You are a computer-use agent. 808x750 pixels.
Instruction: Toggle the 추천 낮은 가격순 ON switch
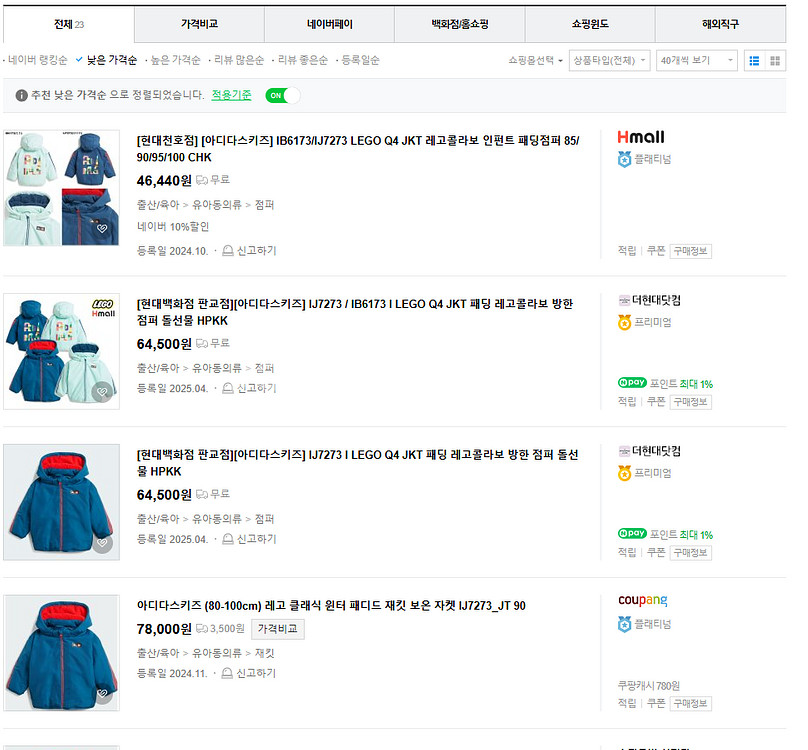click(282, 95)
